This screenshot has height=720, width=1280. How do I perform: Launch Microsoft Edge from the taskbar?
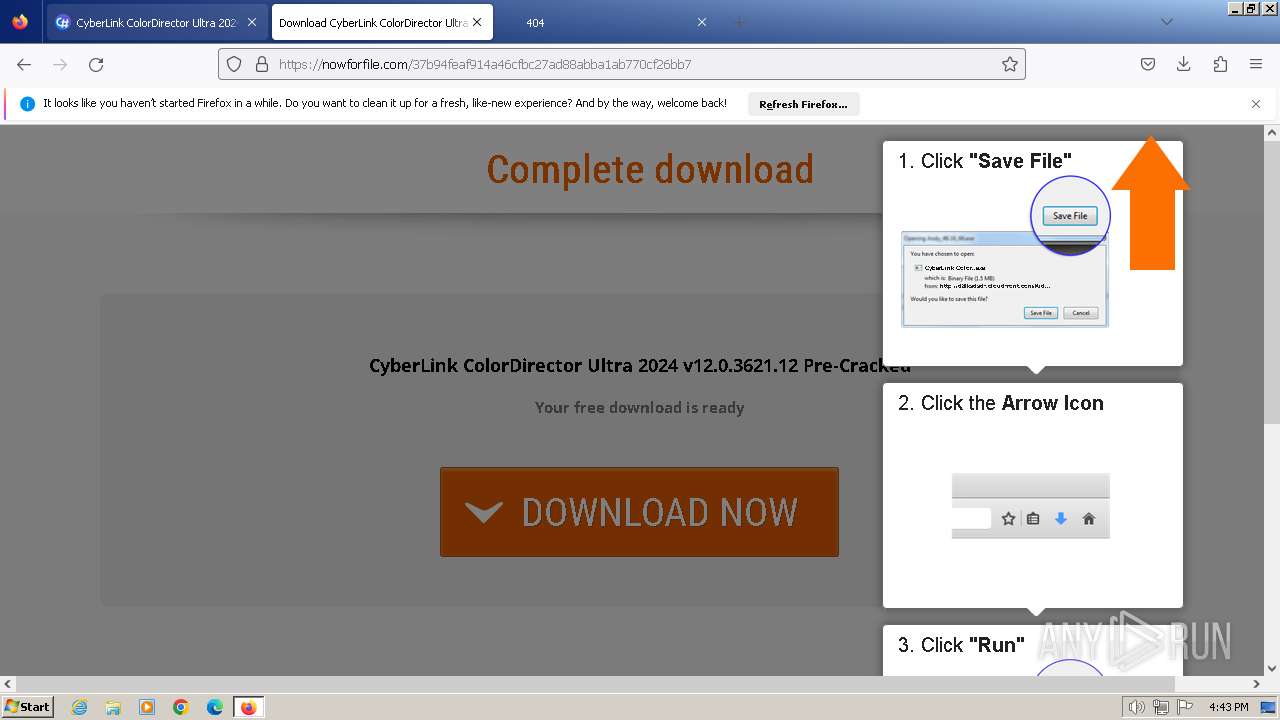pyautogui.click(x=215, y=707)
